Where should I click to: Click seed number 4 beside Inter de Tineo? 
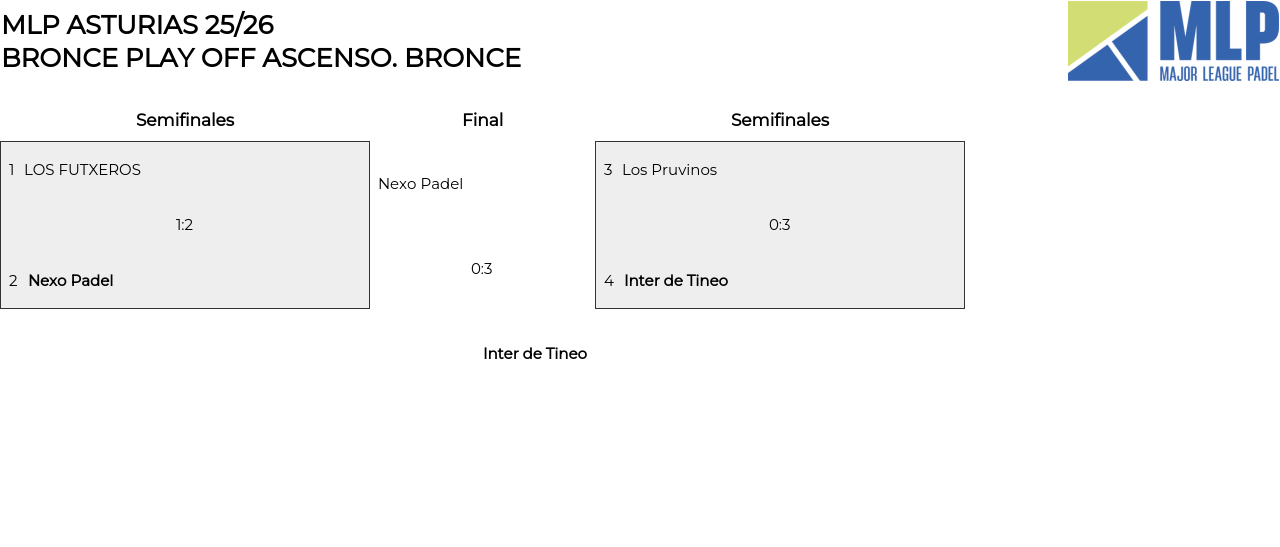click(x=609, y=281)
